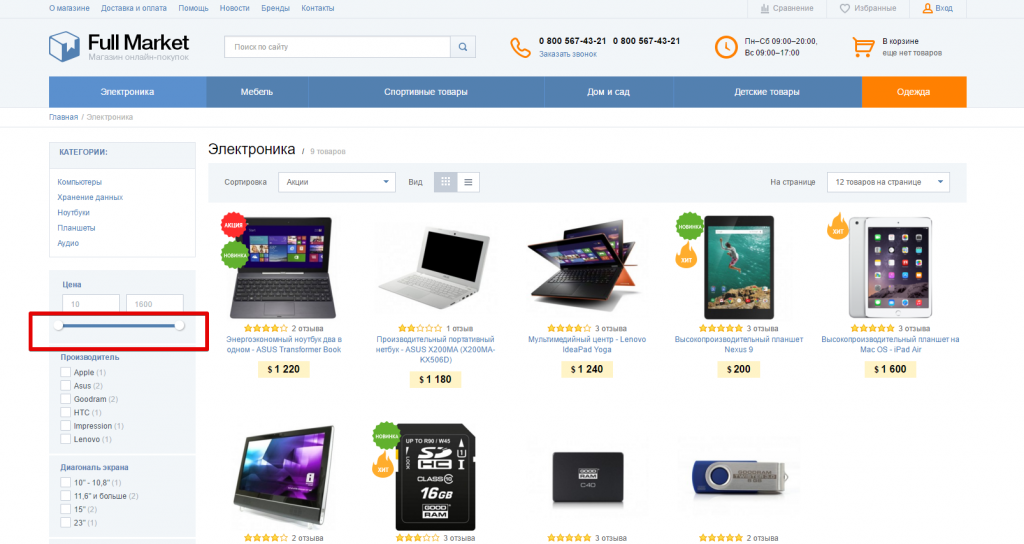Click the Сравнение comparison chart icon
This screenshot has width=1024, height=544.
pos(765,8)
